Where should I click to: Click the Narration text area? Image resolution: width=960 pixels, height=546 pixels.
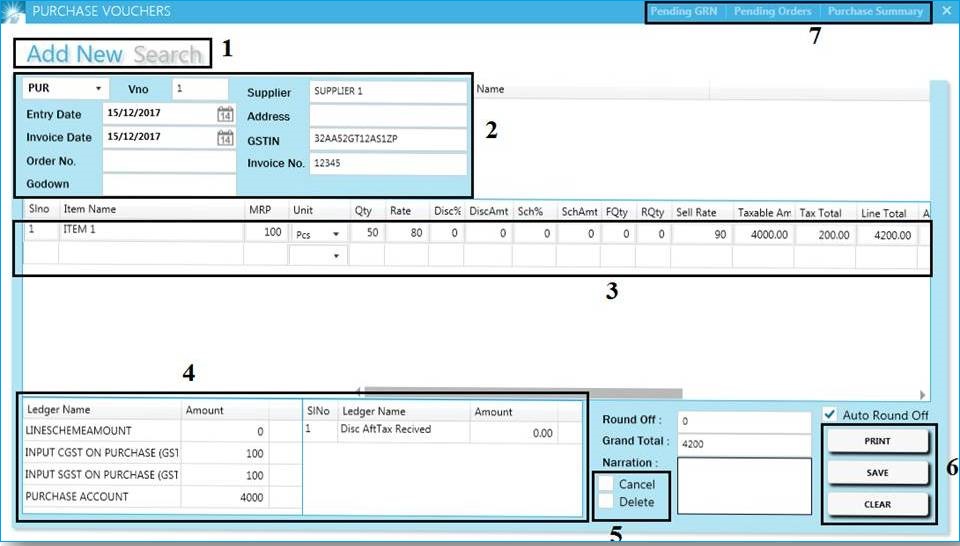(744, 486)
